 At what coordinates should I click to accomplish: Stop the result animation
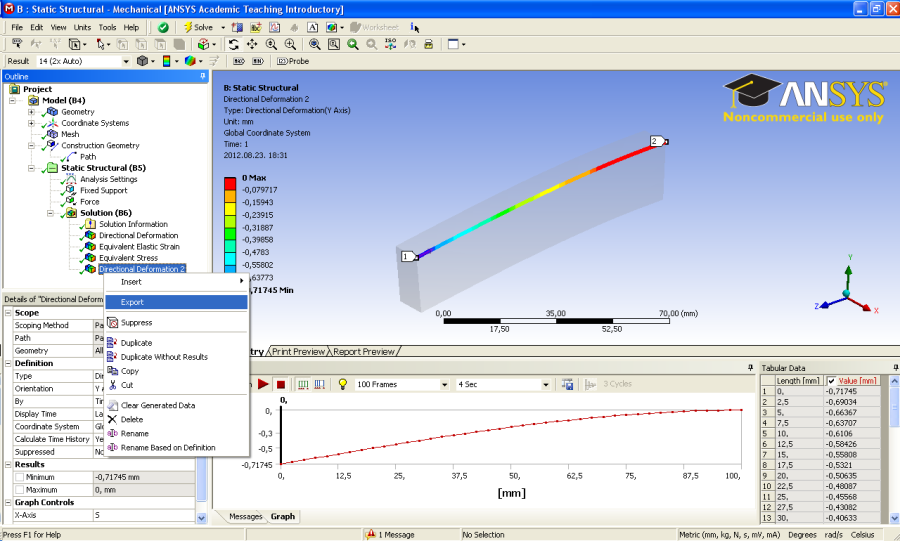(281, 384)
